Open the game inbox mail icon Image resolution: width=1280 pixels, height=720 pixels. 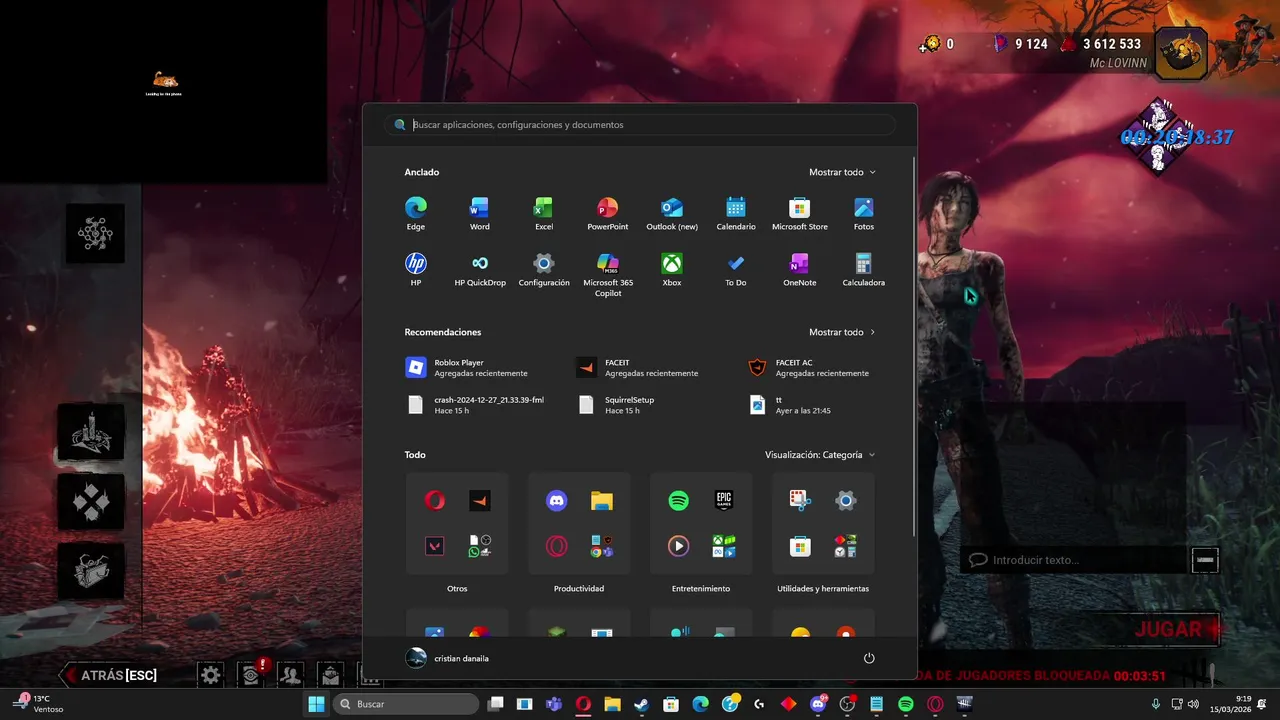pos(331,675)
